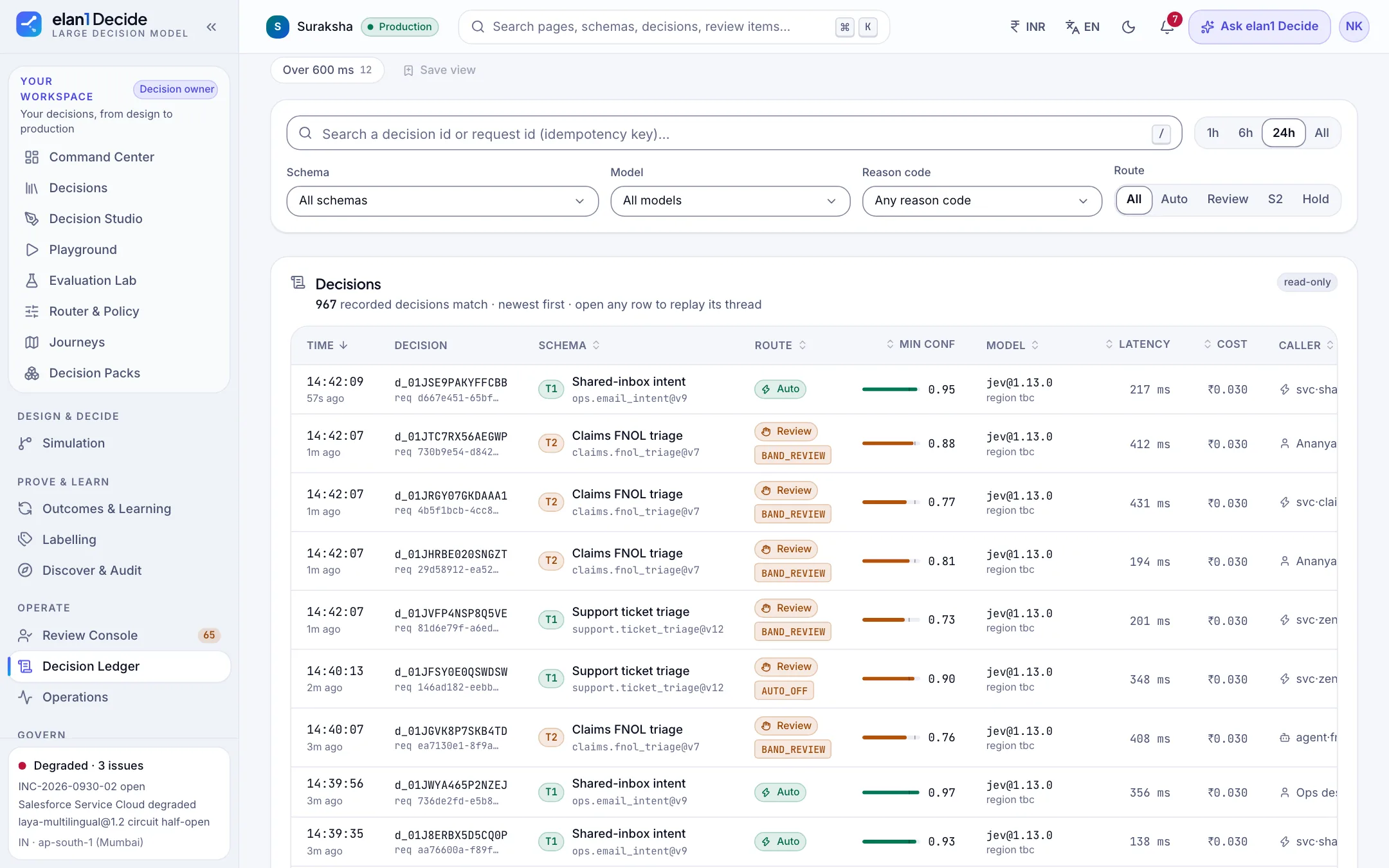Screen dimensions: 1389x868
Task: Filter route by Auto
Action: [1174, 199]
